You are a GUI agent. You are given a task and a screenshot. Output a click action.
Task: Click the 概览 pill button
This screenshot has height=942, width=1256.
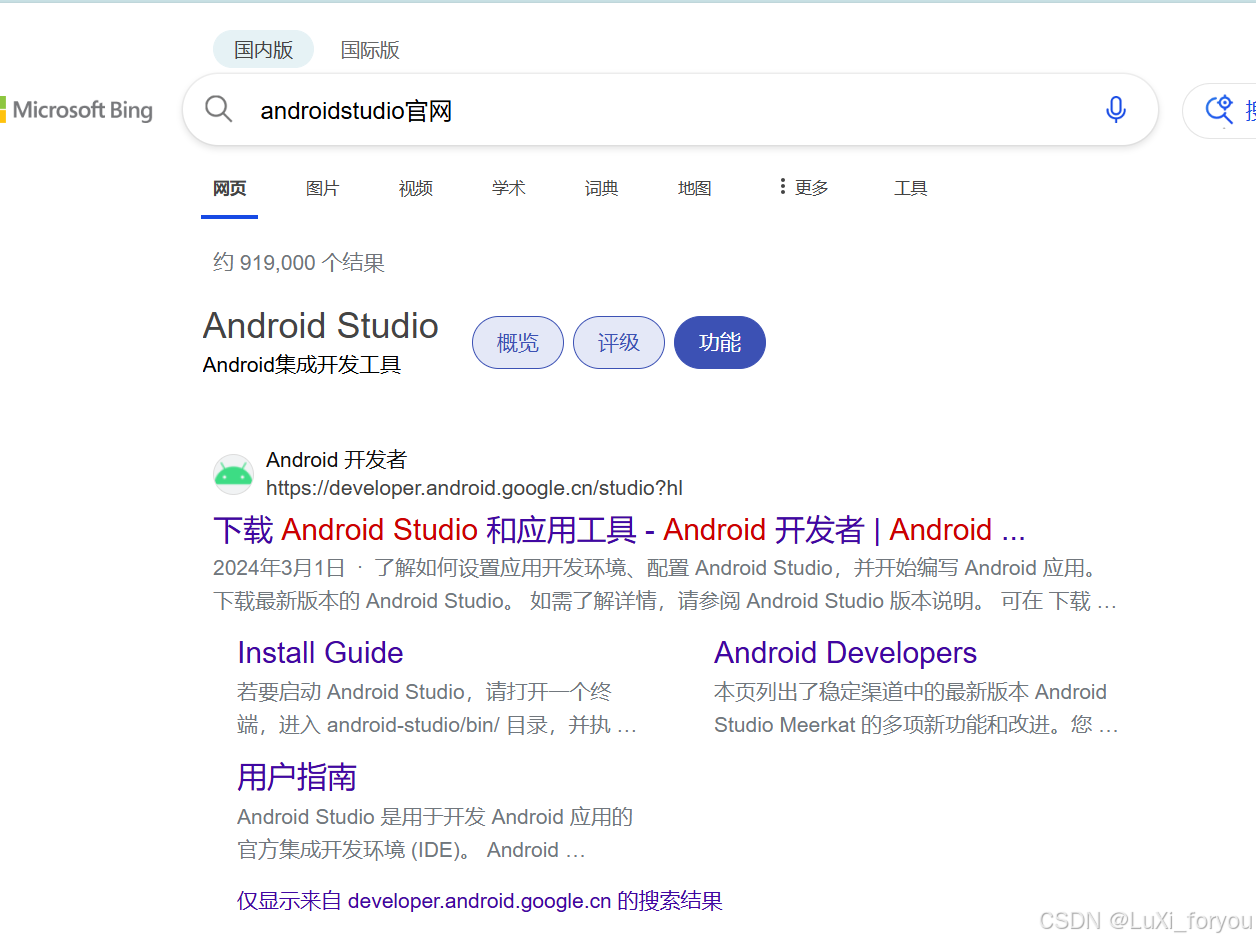(x=518, y=343)
